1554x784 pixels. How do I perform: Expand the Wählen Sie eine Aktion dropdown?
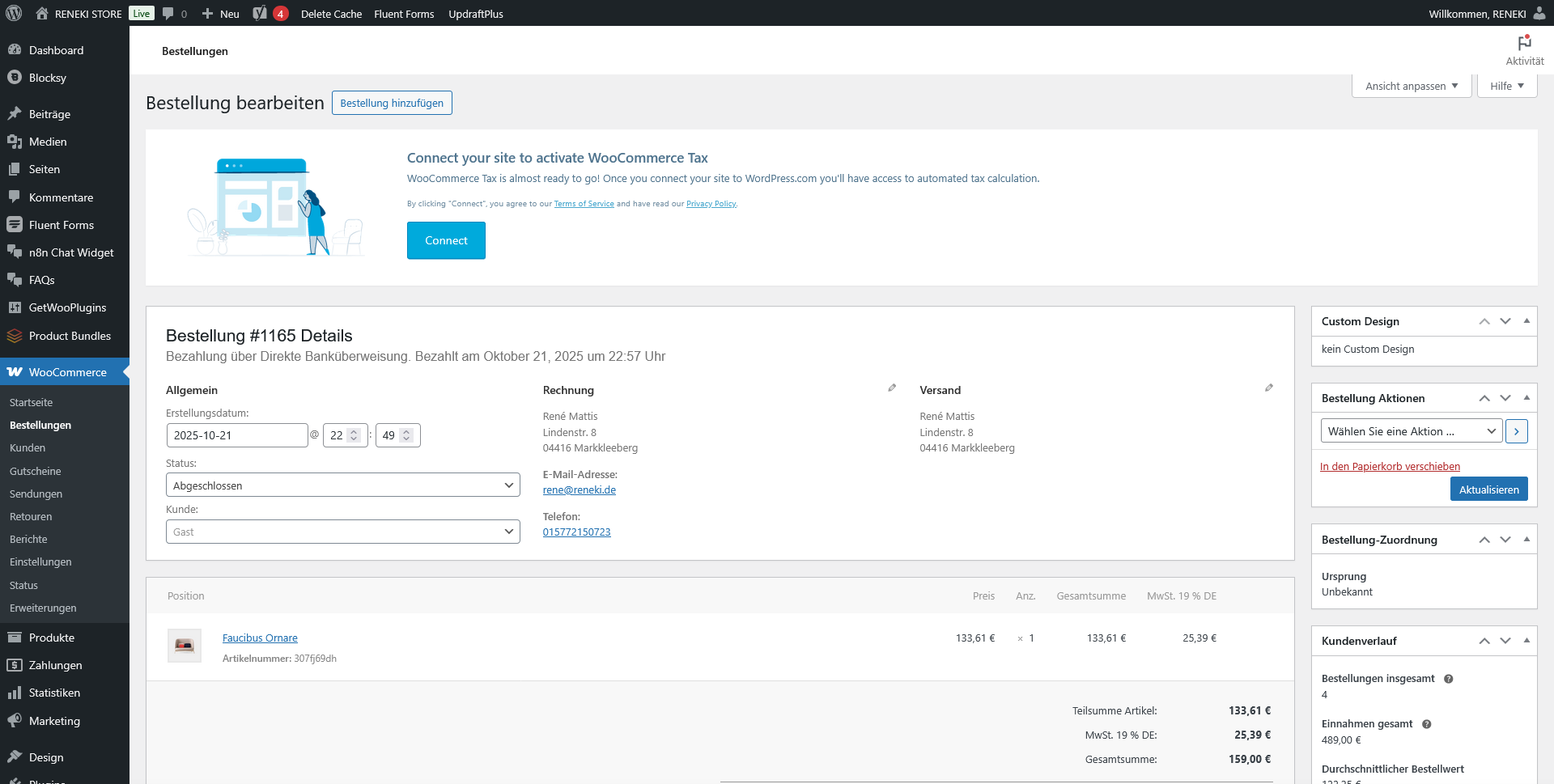click(1411, 431)
